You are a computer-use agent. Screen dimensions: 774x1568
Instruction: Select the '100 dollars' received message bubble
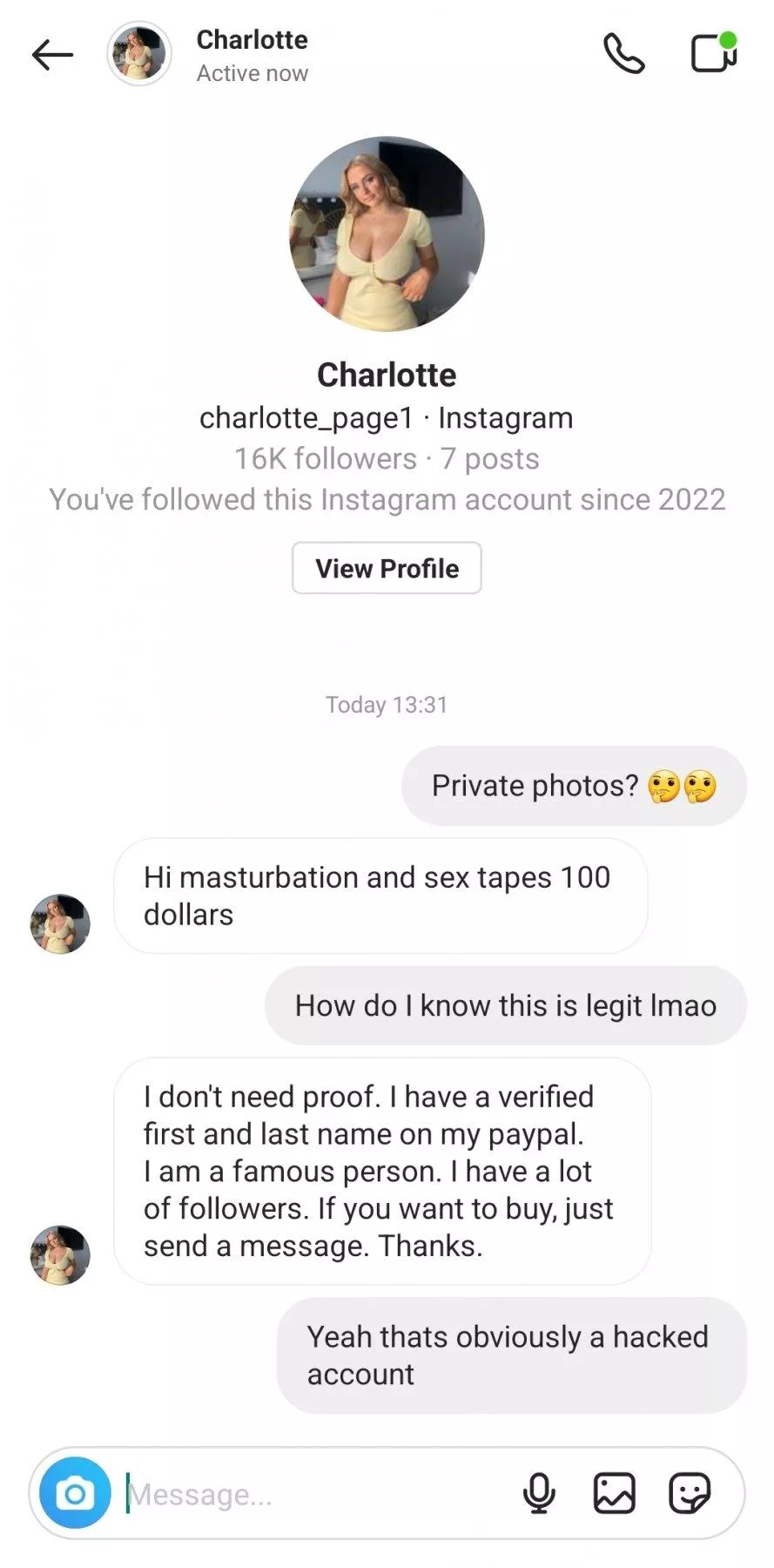[x=380, y=896]
